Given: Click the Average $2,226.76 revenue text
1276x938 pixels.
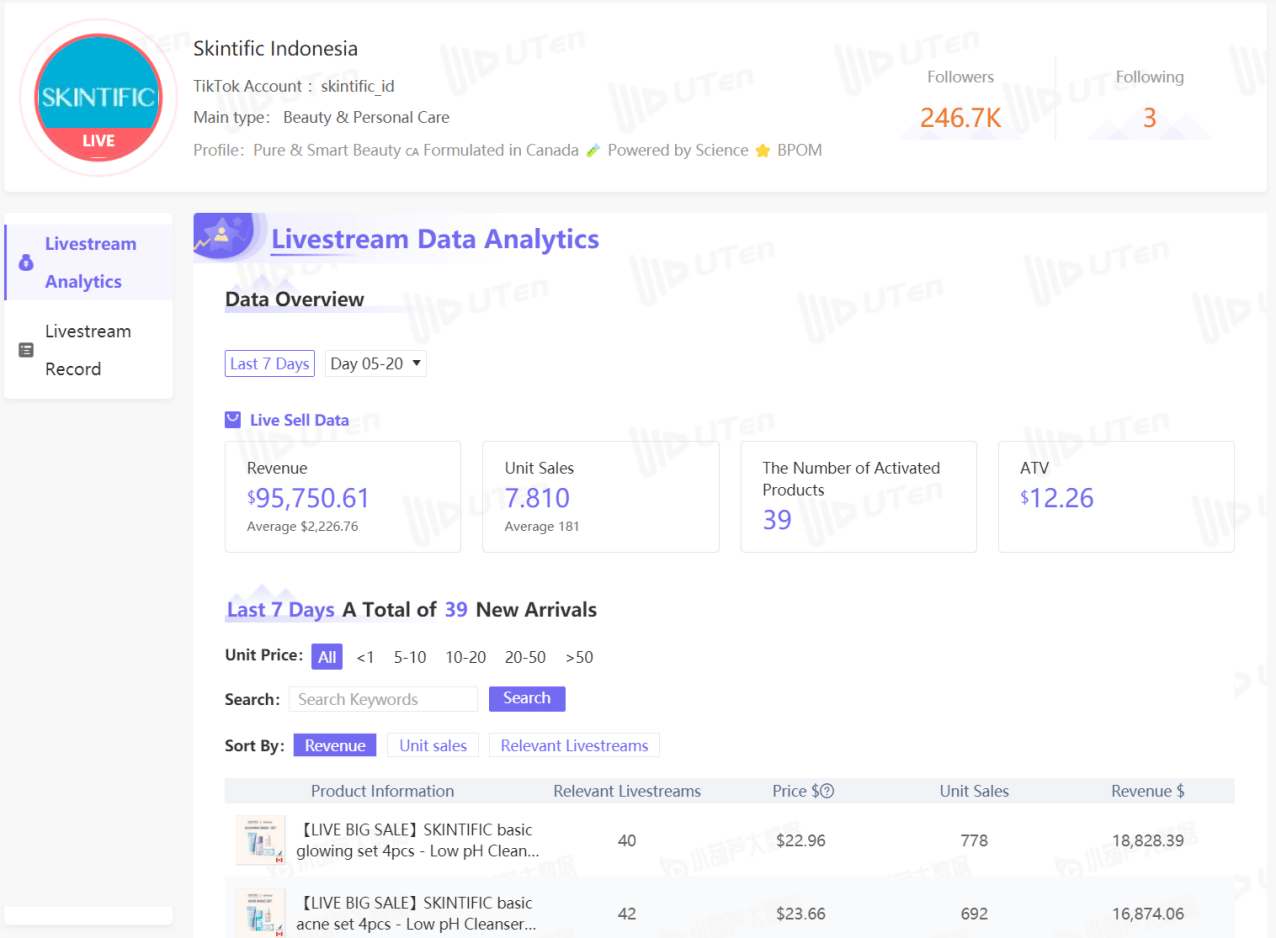Looking at the screenshot, I should [x=302, y=526].
